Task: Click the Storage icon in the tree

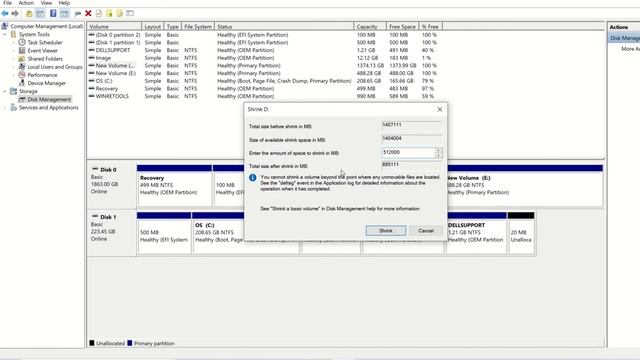Action: click(13, 91)
